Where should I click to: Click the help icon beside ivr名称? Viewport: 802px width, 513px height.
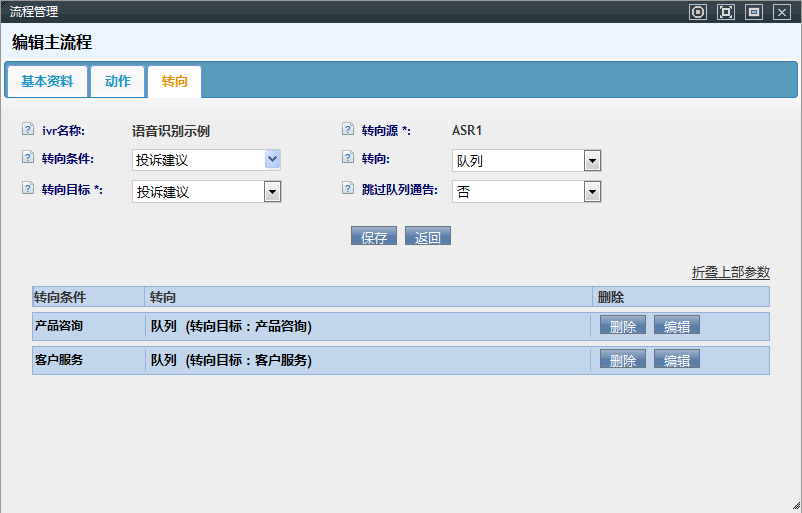[27, 129]
